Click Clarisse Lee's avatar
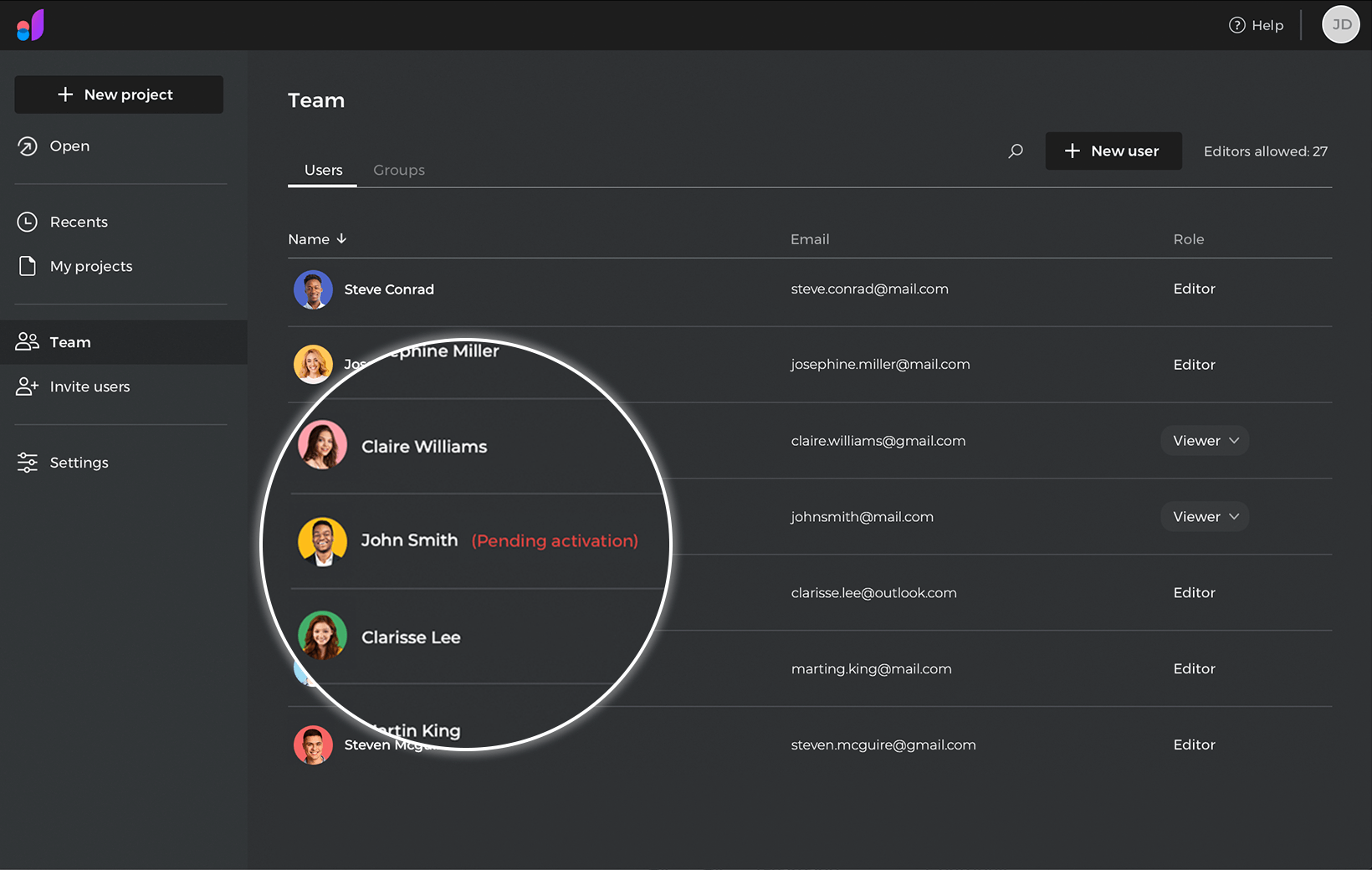 click(323, 636)
